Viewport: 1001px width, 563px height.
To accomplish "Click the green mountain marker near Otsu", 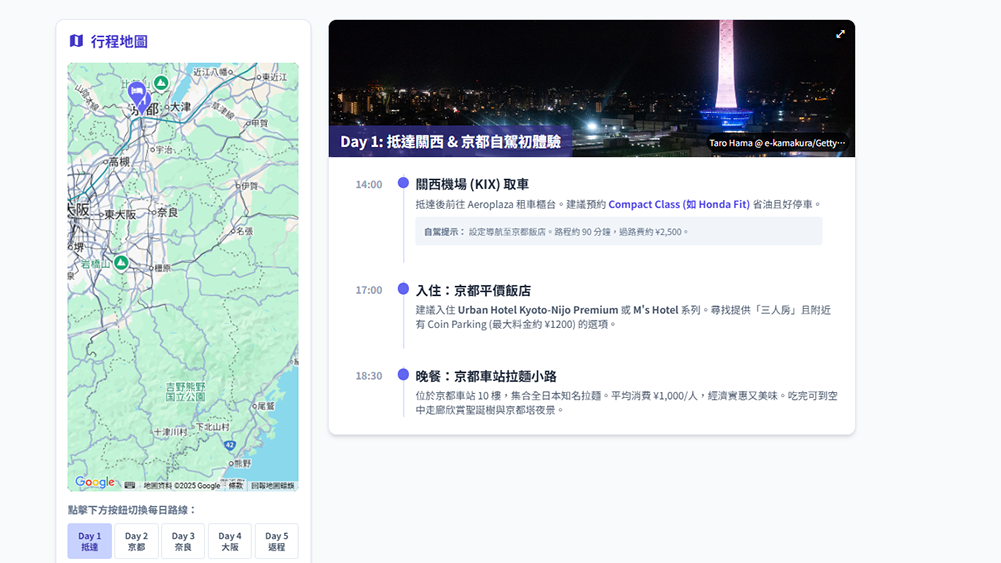I will (x=161, y=83).
